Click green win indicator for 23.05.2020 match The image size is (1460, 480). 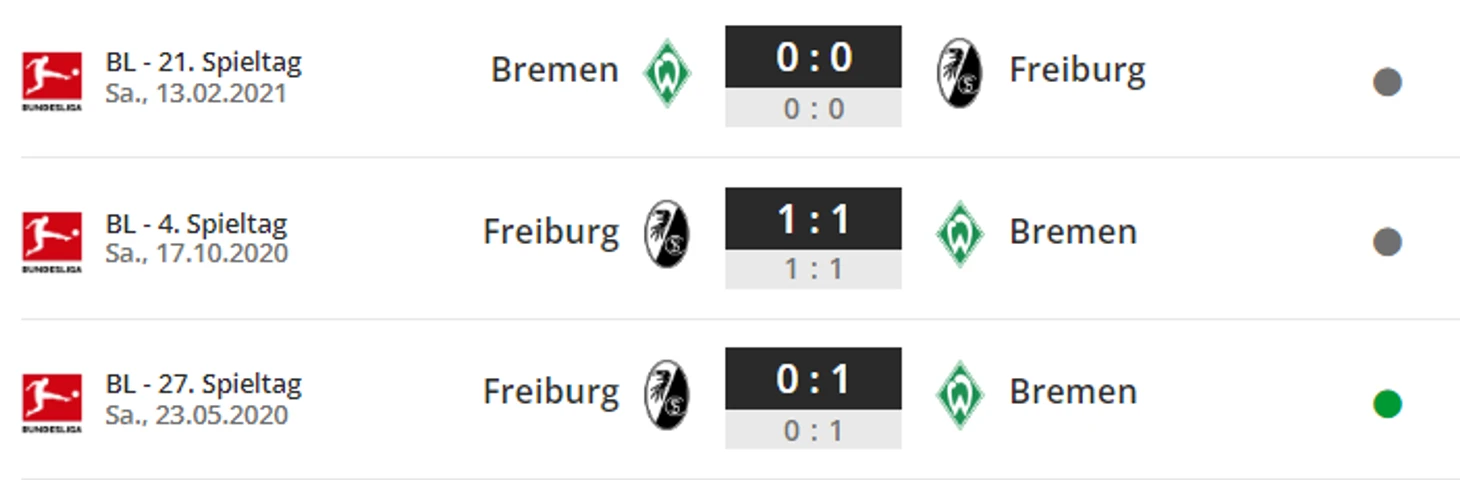[x=1387, y=404]
